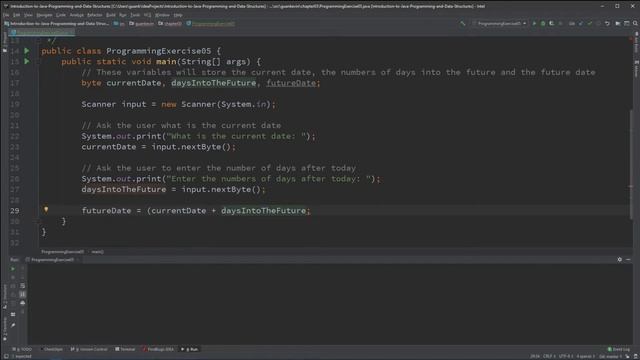The image size is (640, 360).
Task: Revert changes using the undo arrow icon
Action: pyautogui.click(x=607, y=24)
